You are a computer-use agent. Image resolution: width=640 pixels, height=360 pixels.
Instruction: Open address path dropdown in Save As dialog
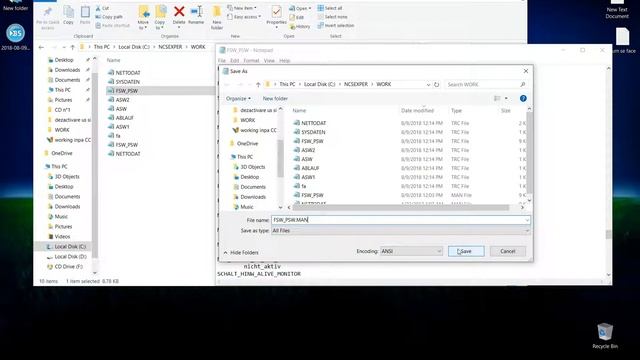tap(428, 84)
